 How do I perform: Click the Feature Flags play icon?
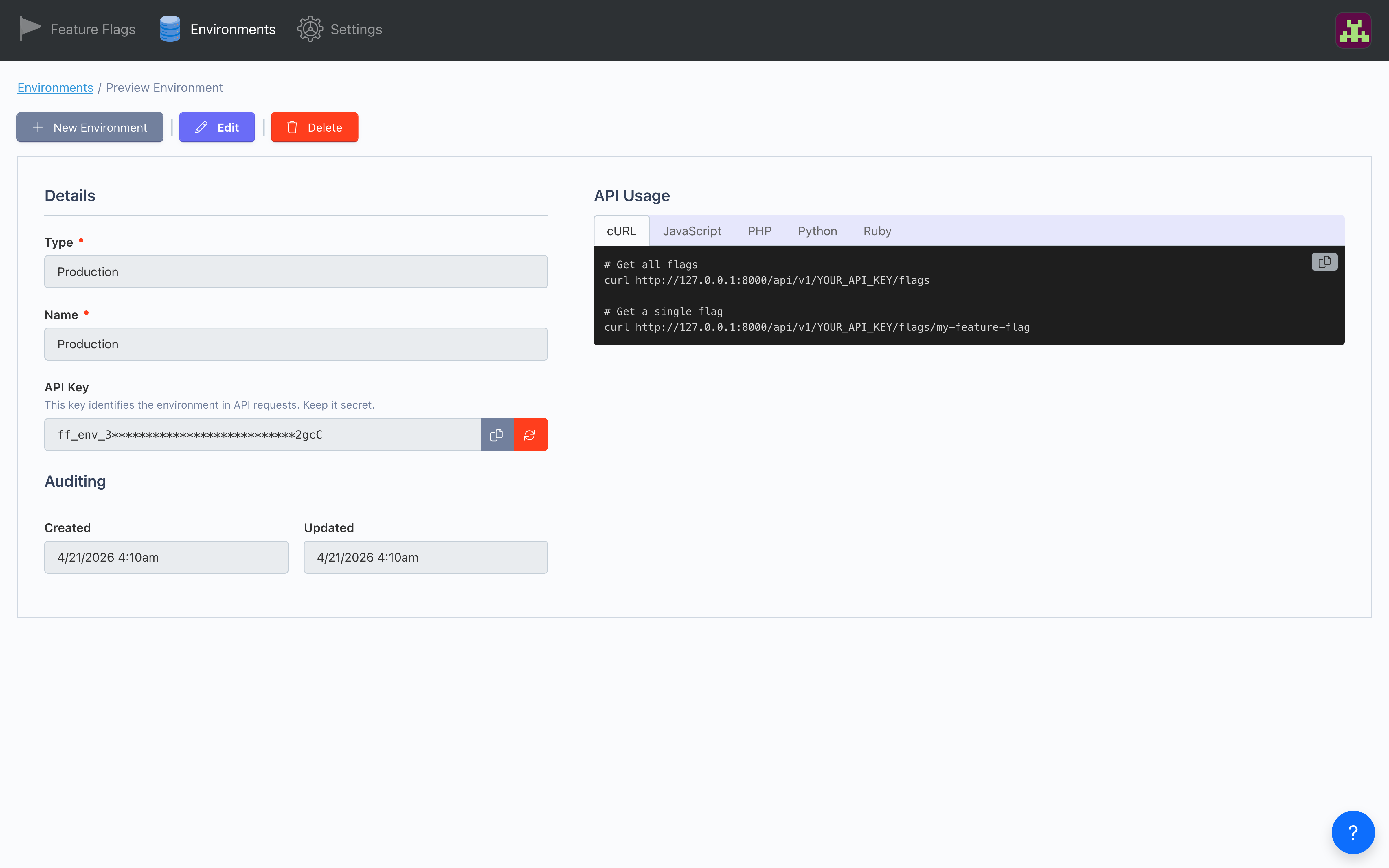tap(30, 29)
